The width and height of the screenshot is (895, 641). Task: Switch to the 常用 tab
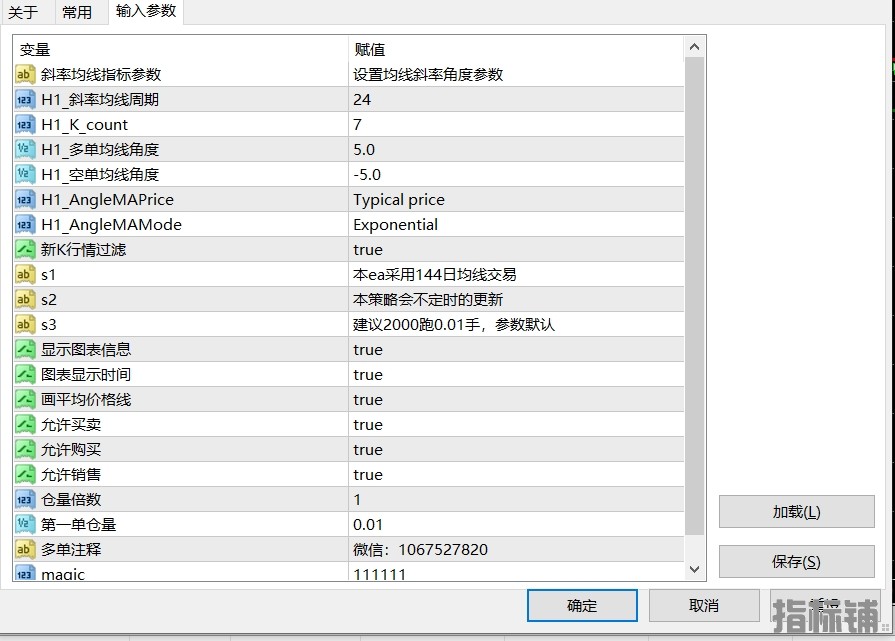coord(78,12)
